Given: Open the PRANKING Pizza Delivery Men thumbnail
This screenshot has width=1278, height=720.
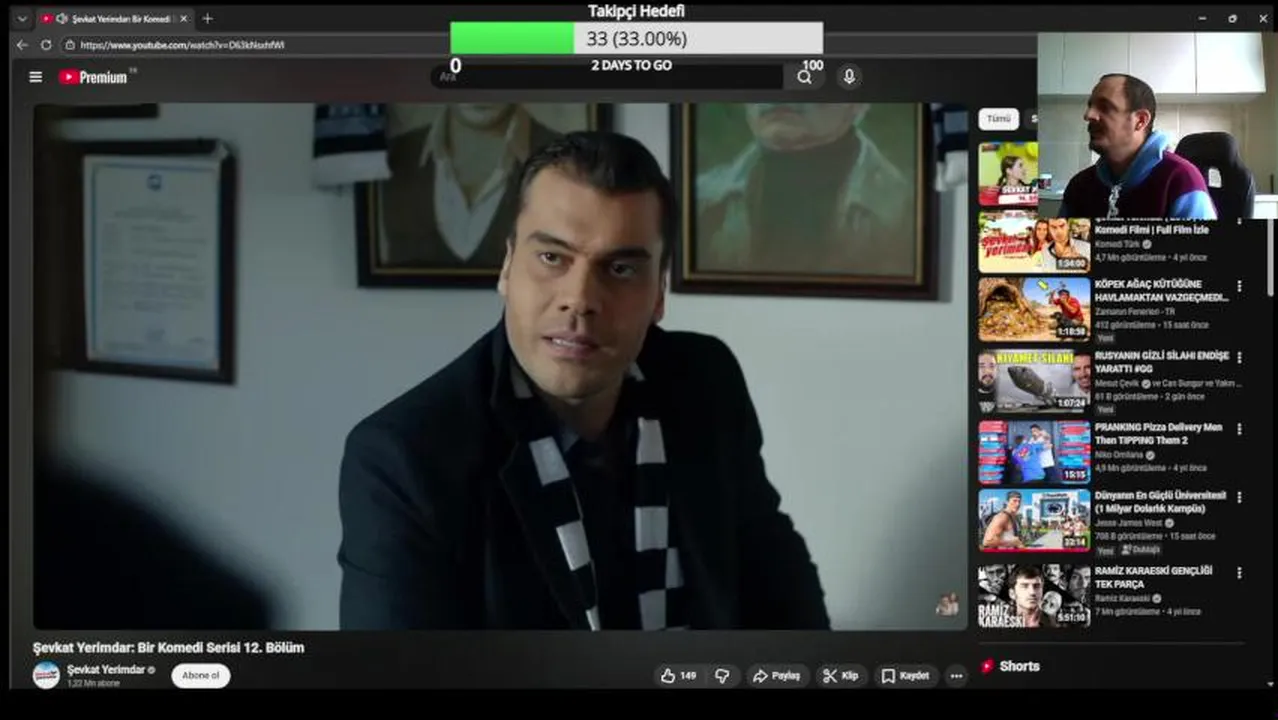Looking at the screenshot, I should point(1034,452).
